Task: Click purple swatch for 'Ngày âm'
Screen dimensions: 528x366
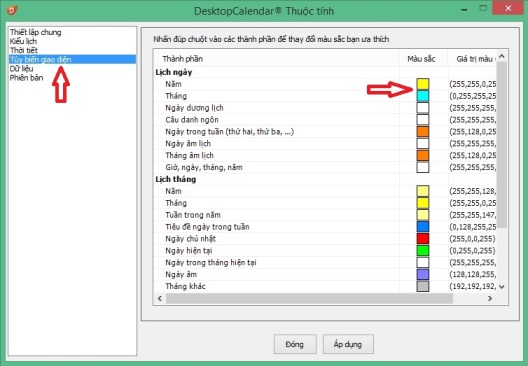Action: (423, 274)
